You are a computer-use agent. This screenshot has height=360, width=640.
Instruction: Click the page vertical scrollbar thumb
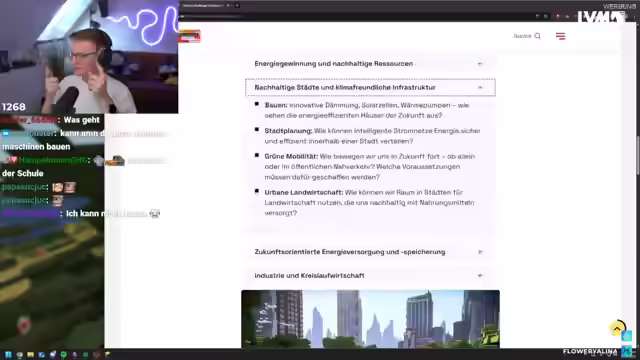tap(637, 155)
